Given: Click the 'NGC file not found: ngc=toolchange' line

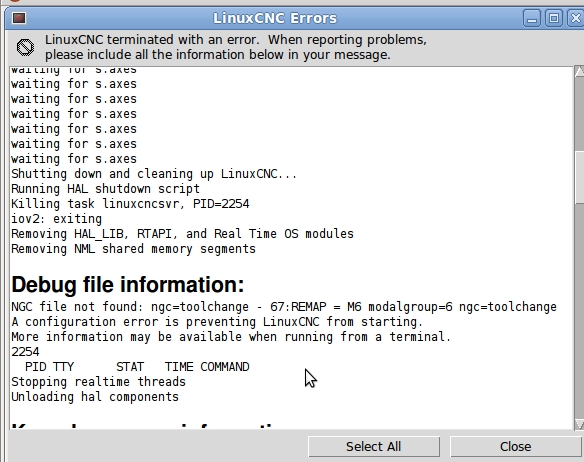Looking at the screenshot, I should tap(284, 307).
